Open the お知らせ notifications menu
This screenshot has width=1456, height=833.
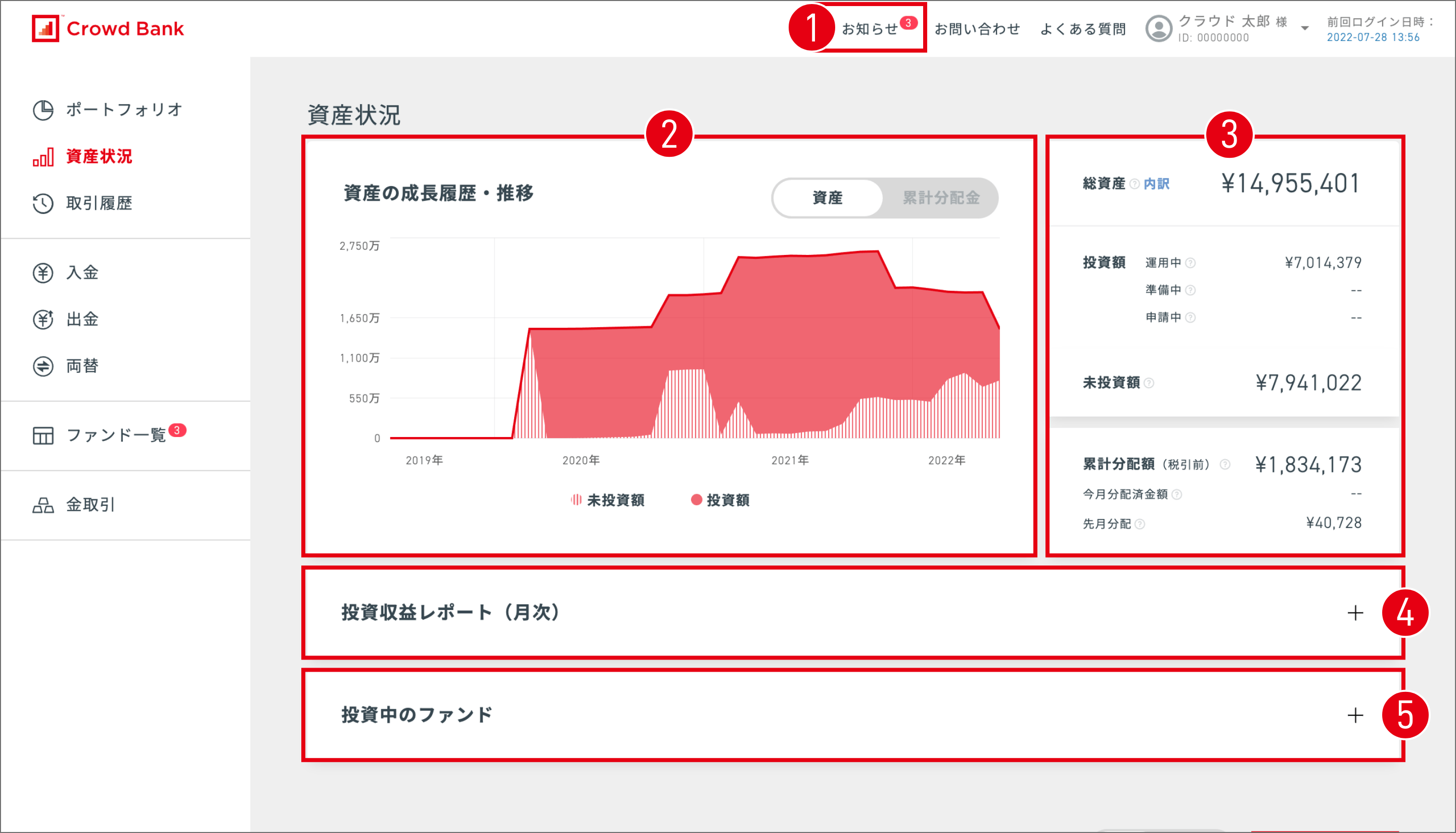(872, 28)
